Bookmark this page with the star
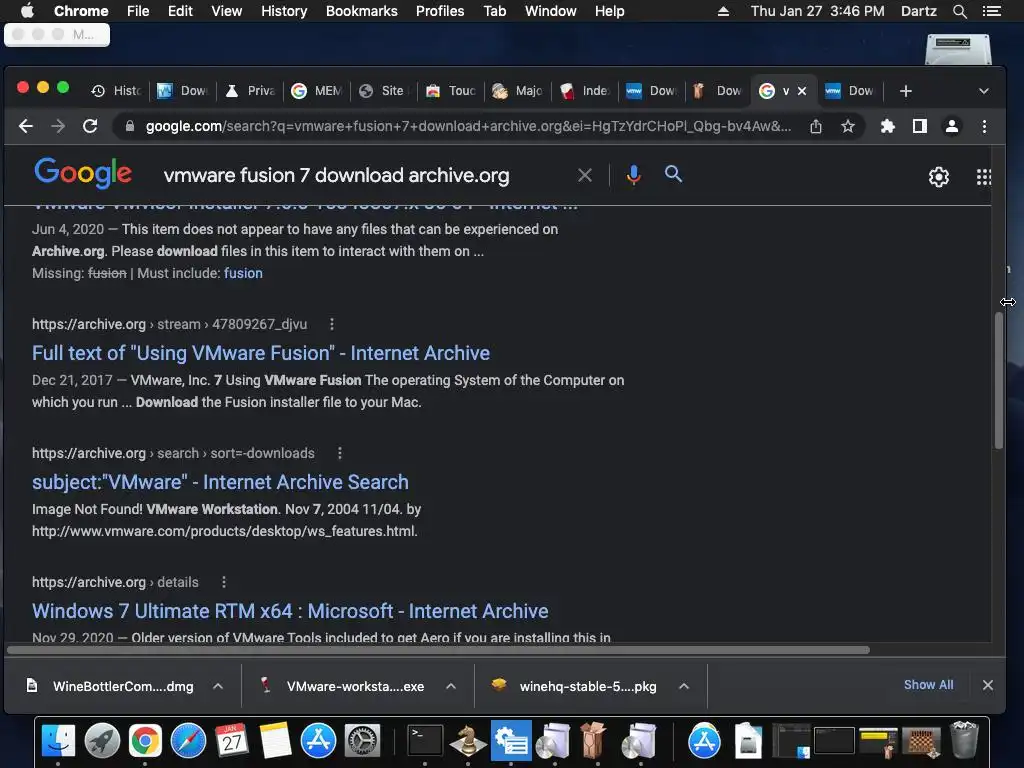The height and width of the screenshot is (768, 1024). click(x=848, y=126)
